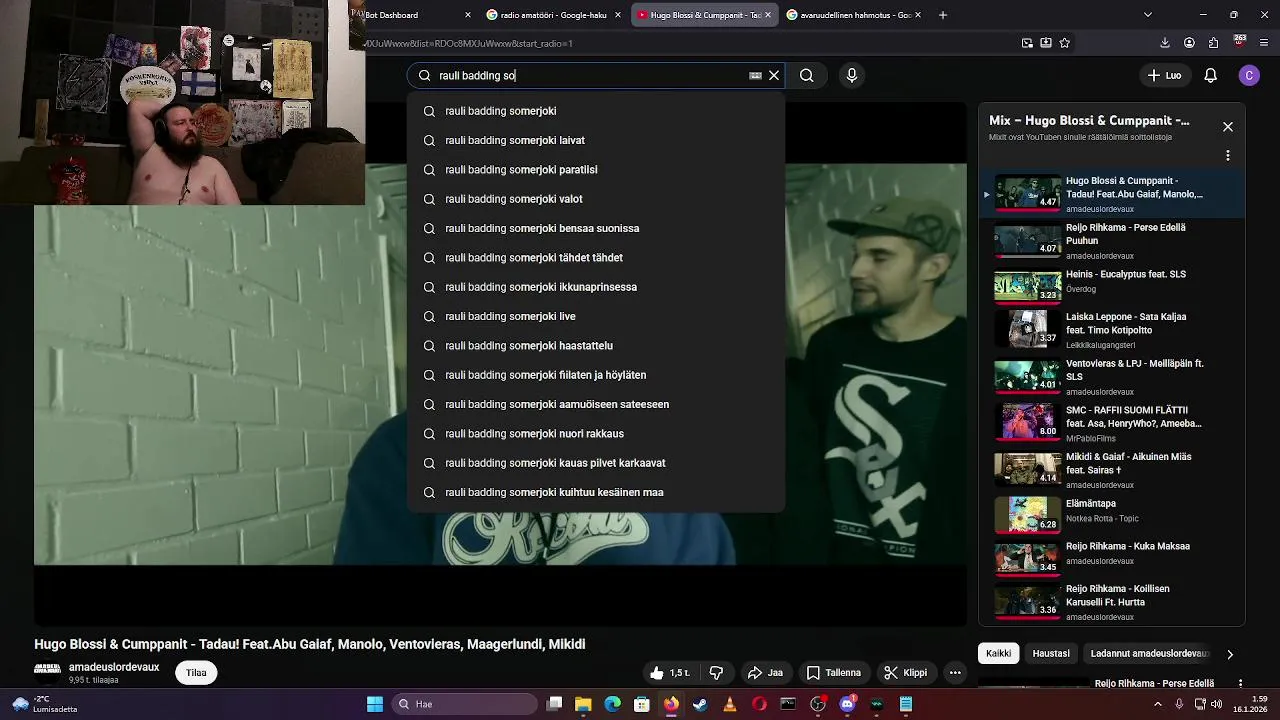The width and height of the screenshot is (1280, 720).
Task: Click the magnifier search submit button
Action: click(806, 75)
